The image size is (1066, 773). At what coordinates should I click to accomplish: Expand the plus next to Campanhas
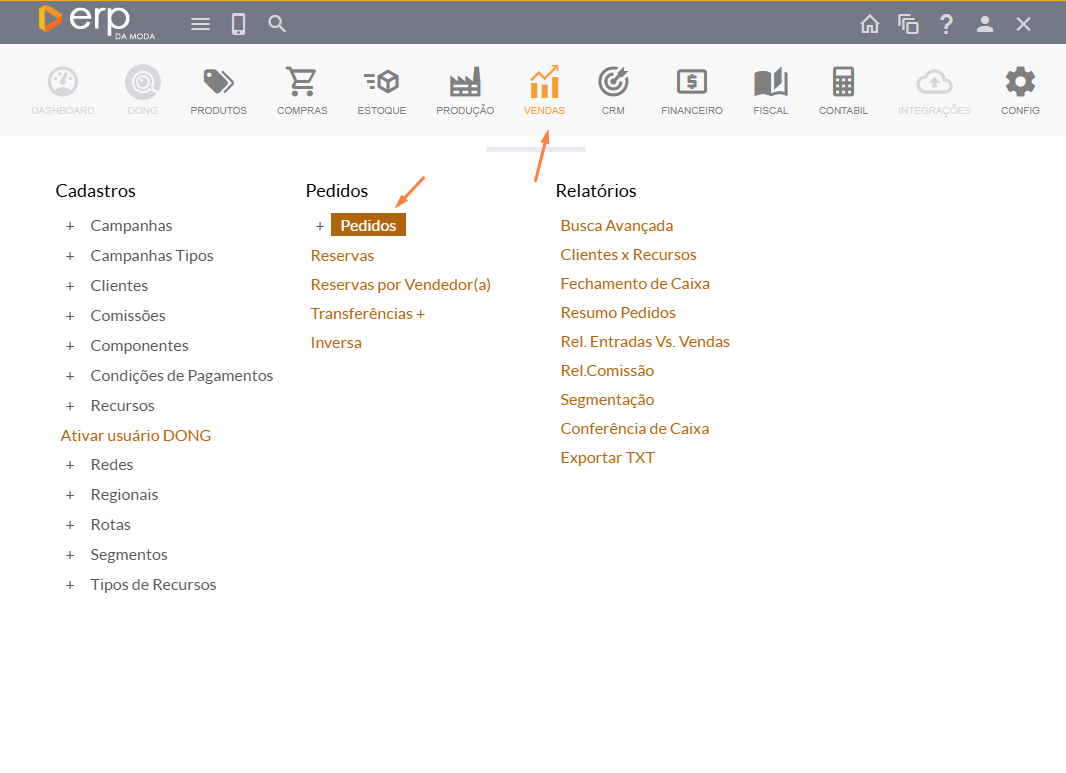click(70, 226)
